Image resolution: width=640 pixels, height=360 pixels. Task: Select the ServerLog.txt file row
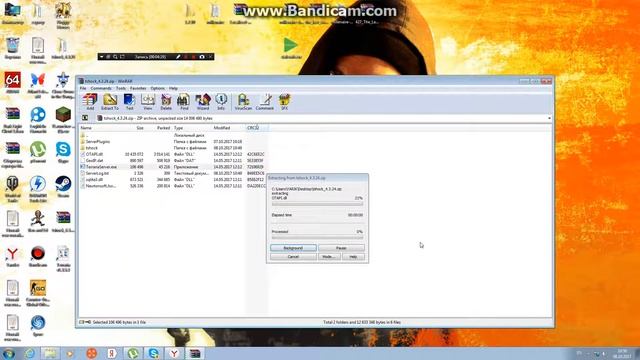click(x=173, y=173)
